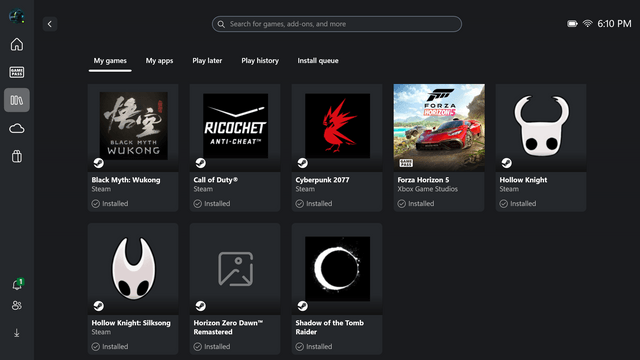
Task: Click Xbox Game Studios publisher label
Action: point(428,189)
